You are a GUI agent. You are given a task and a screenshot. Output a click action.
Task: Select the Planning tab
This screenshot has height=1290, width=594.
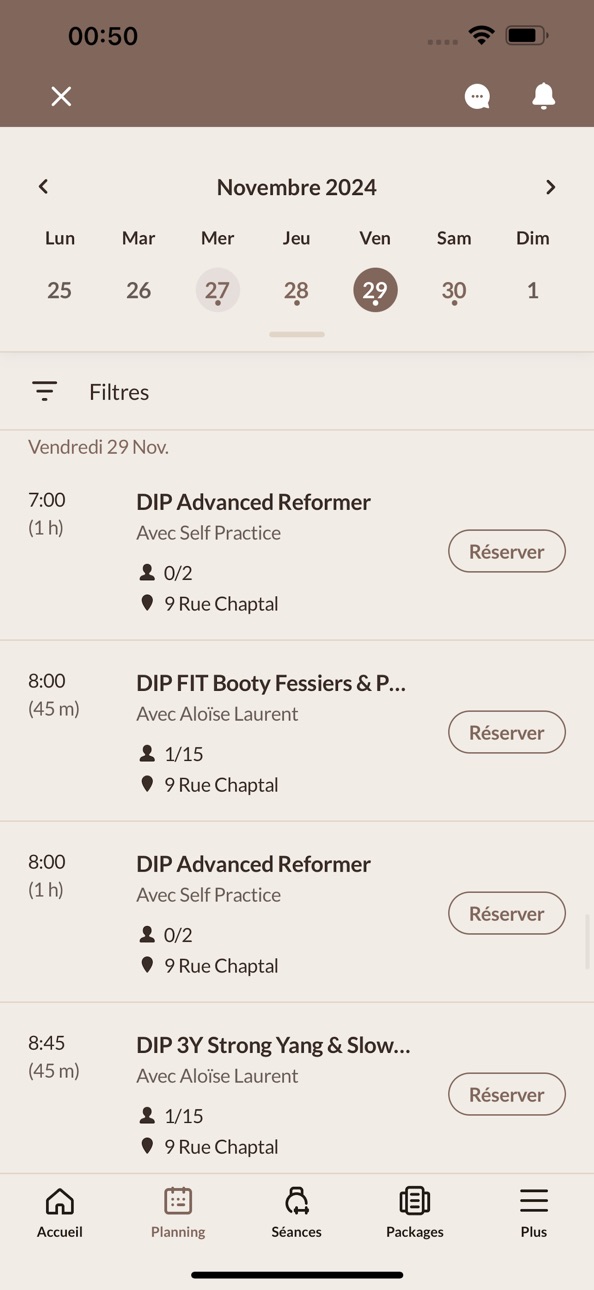coord(178,1212)
